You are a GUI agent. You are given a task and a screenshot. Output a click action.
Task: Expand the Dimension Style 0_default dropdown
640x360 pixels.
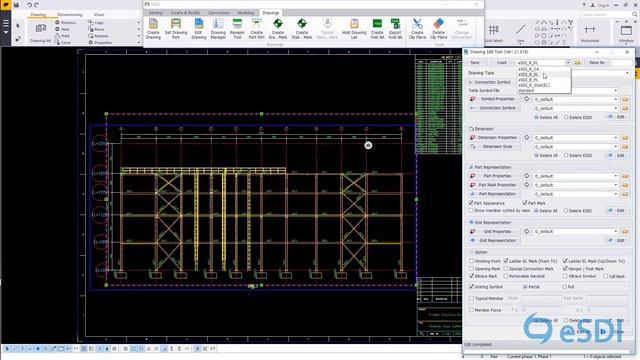616,147
